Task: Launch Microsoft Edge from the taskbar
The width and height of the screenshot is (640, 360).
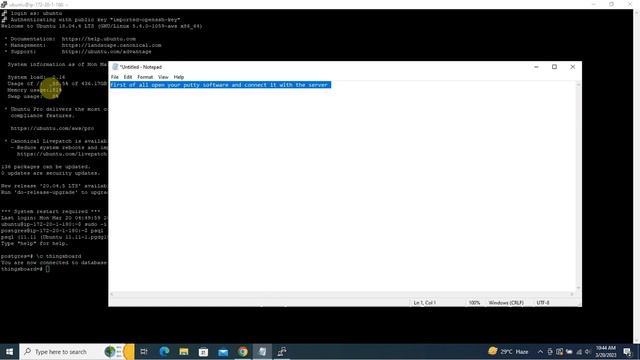Action: pos(164,351)
